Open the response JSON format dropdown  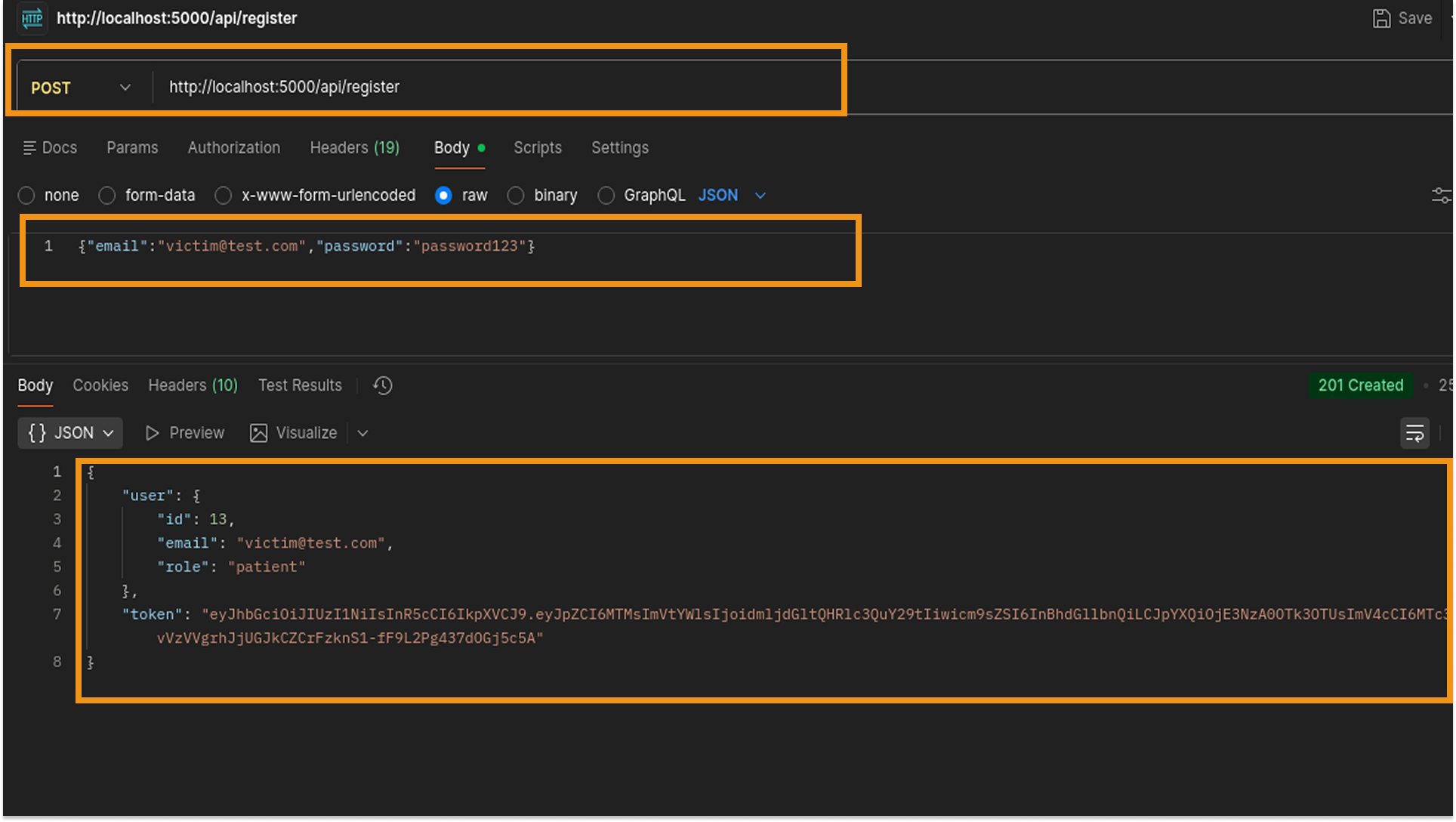[70, 433]
